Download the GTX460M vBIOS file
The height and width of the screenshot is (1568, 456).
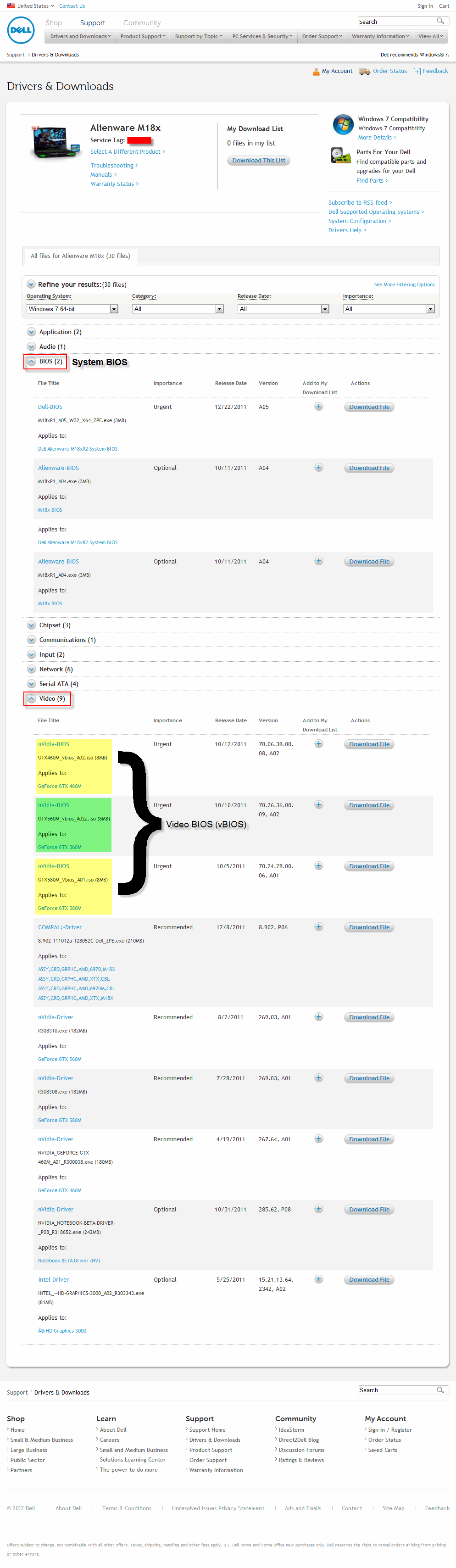pyautogui.click(x=369, y=744)
